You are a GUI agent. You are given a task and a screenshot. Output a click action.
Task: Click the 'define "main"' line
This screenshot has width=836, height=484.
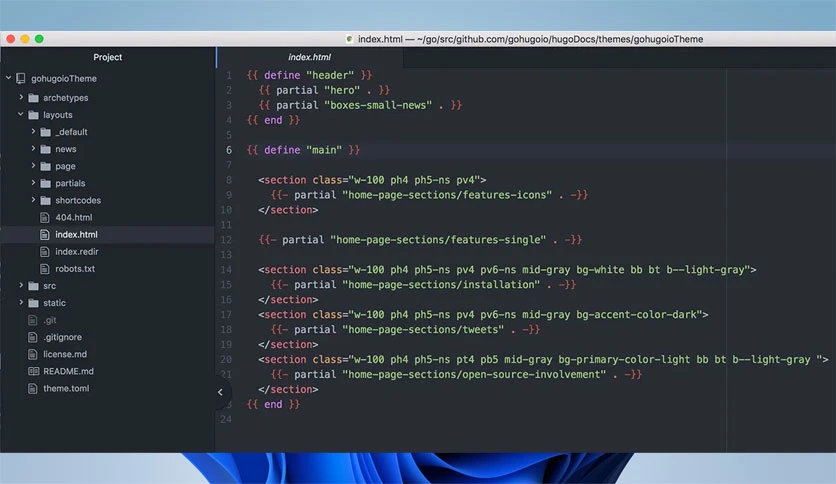(x=303, y=150)
